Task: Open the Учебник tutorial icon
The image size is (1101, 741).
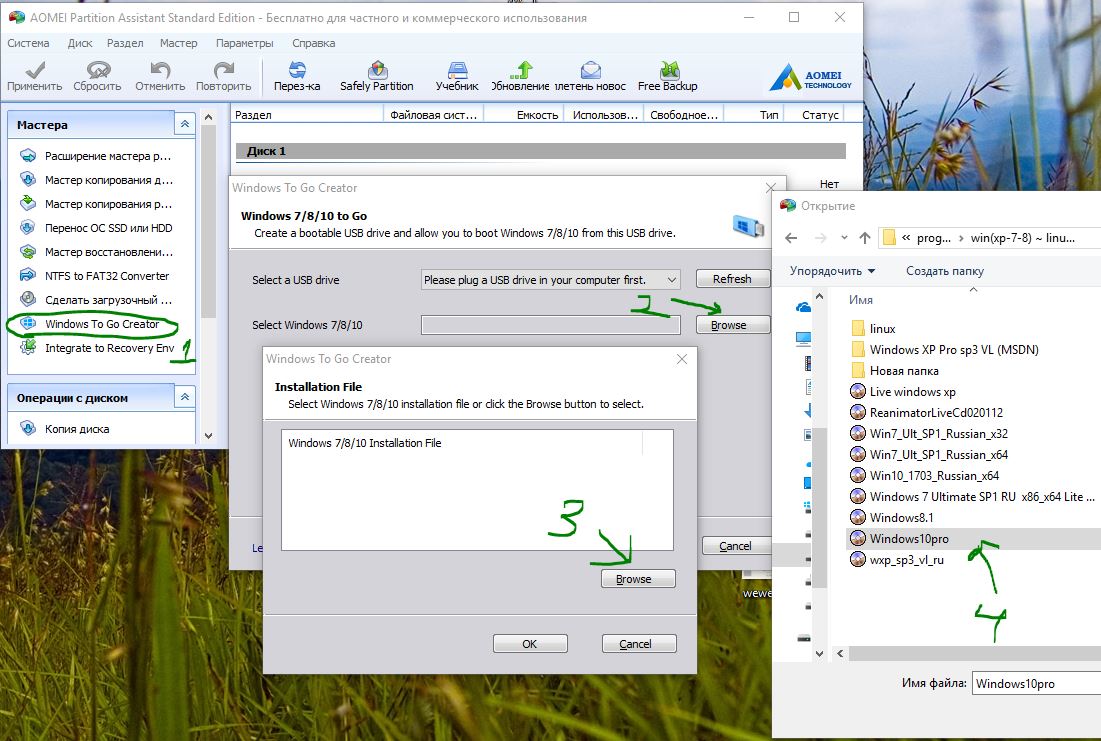Action: [x=457, y=70]
